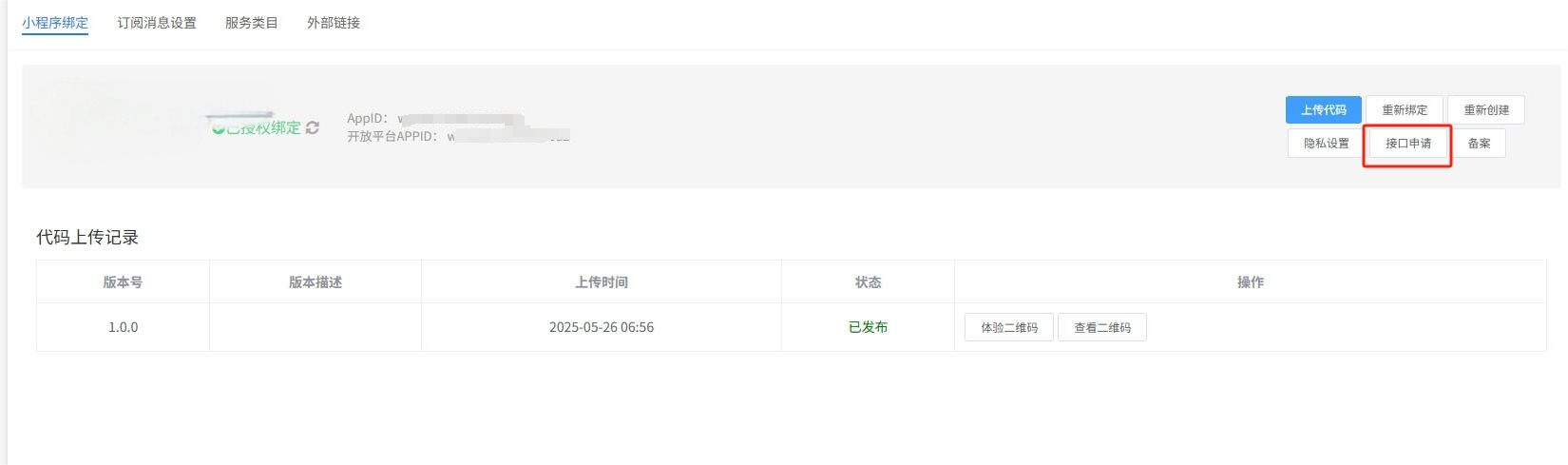Open the 订阅消息设置 tab
Screen dimensions: 1568x465
tap(157, 23)
